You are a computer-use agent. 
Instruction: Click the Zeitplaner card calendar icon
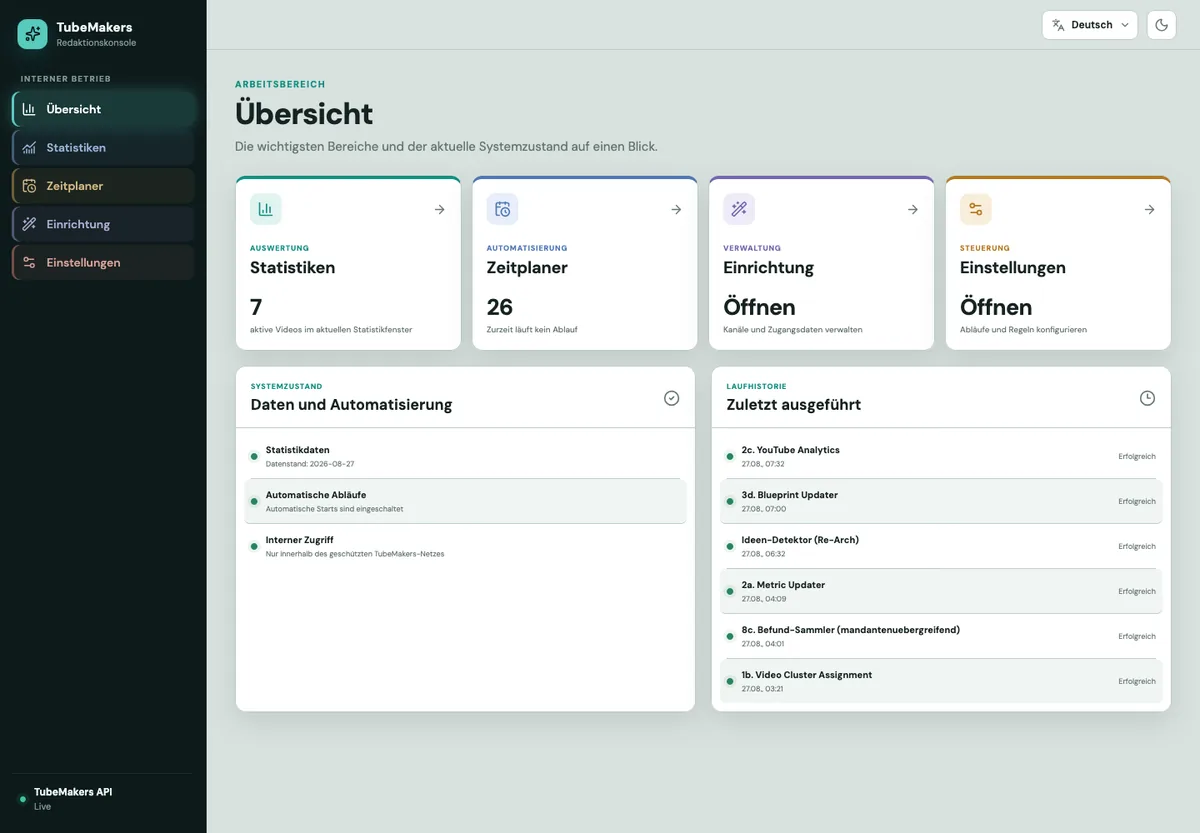coord(502,209)
